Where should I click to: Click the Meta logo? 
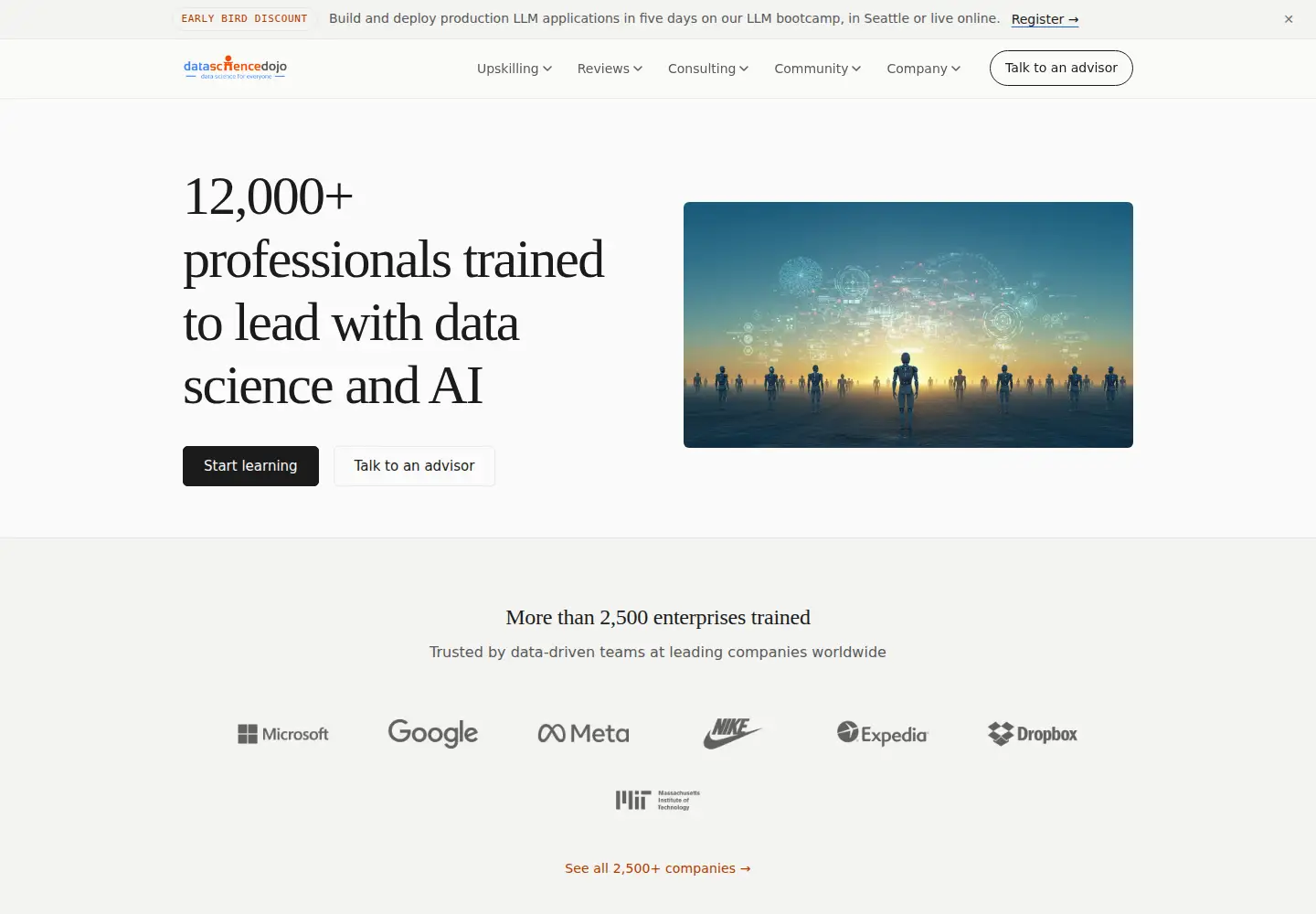click(584, 733)
